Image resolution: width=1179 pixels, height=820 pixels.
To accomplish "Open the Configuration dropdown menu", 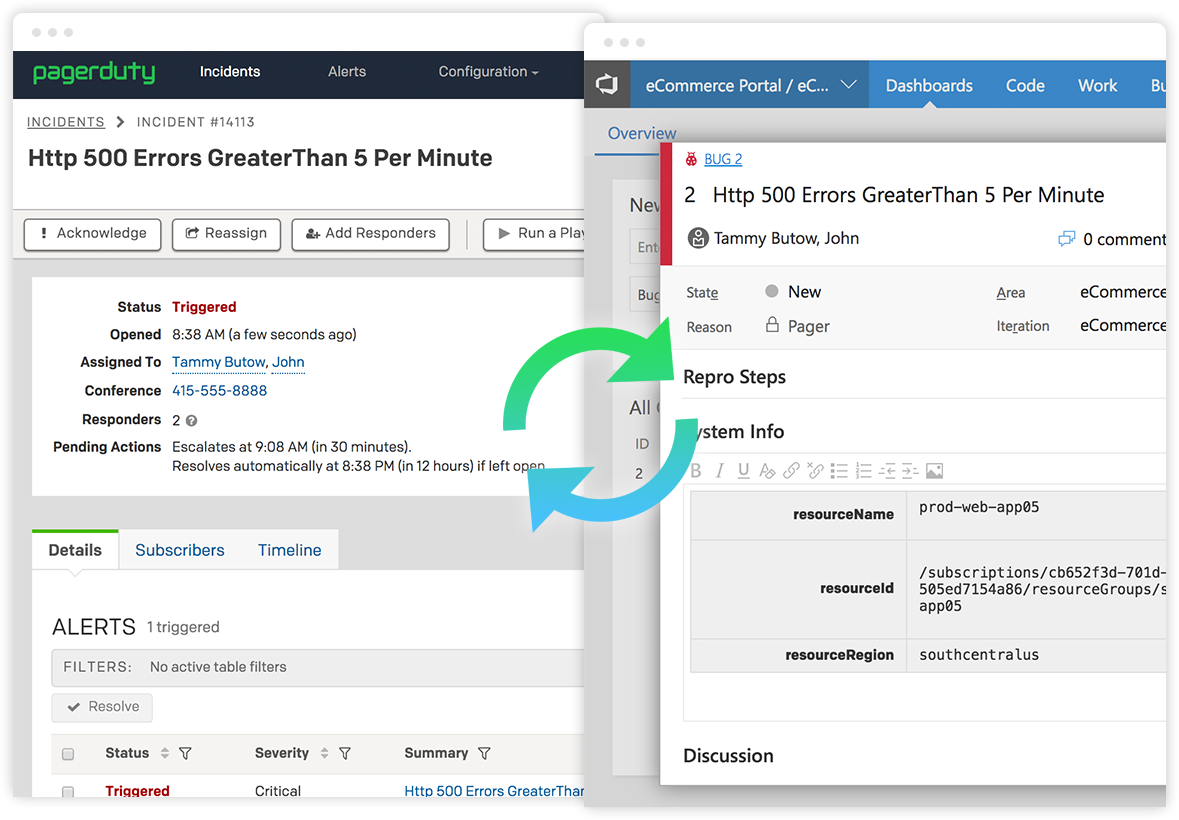I will coord(488,72).
